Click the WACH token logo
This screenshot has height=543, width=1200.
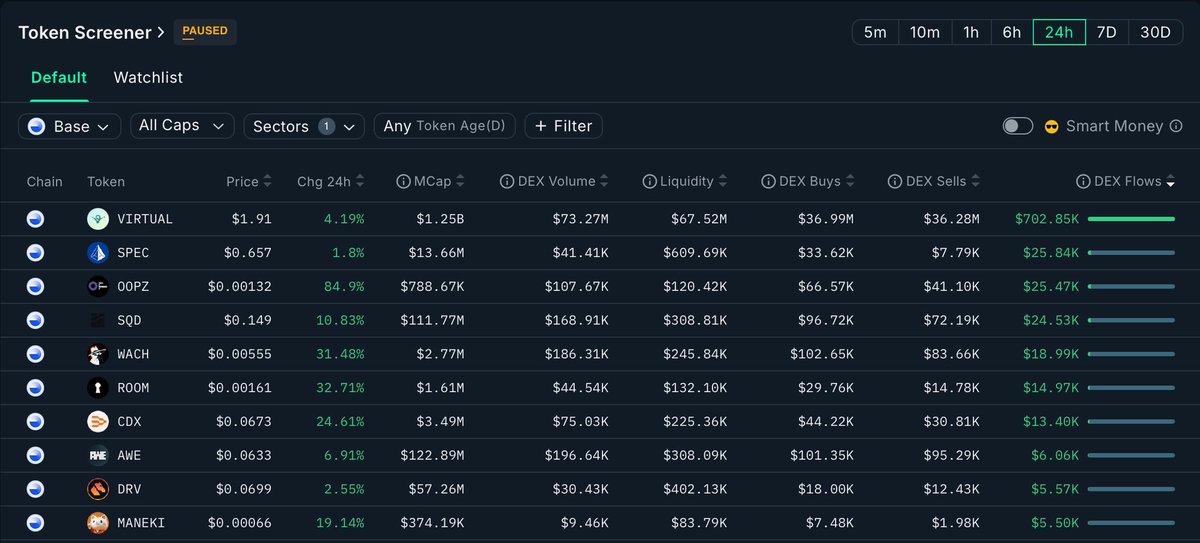click(97, 354)
